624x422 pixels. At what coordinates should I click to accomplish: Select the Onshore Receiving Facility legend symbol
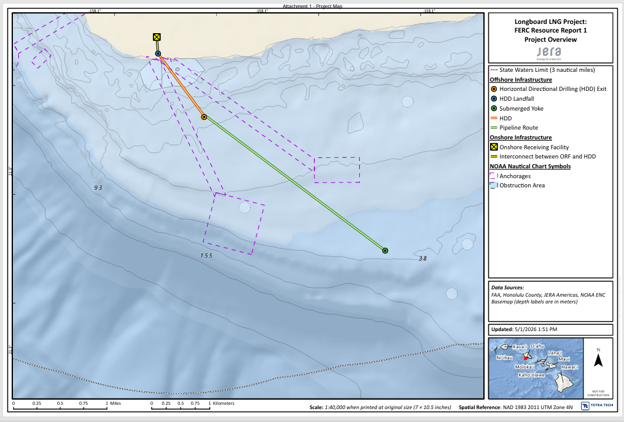[x=494, y=147]
